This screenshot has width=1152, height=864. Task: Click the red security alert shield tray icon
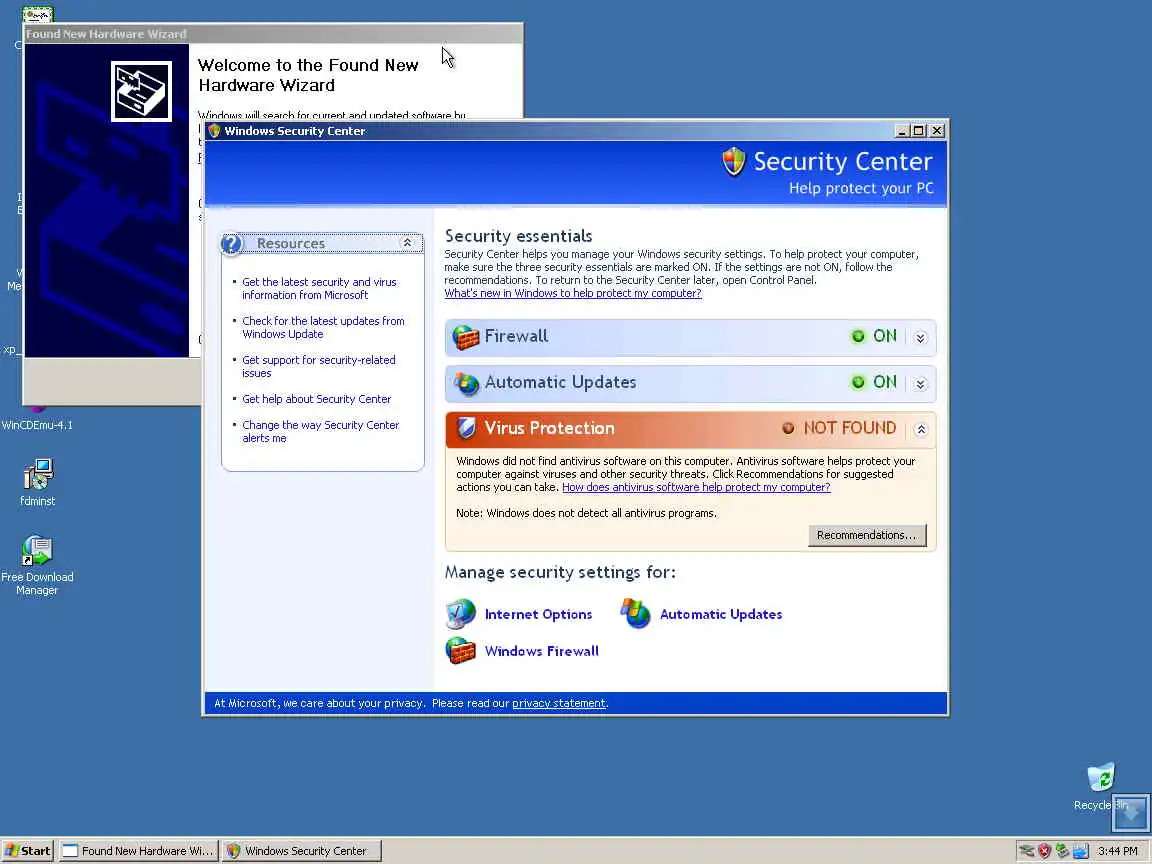(x=1044, y=851)
